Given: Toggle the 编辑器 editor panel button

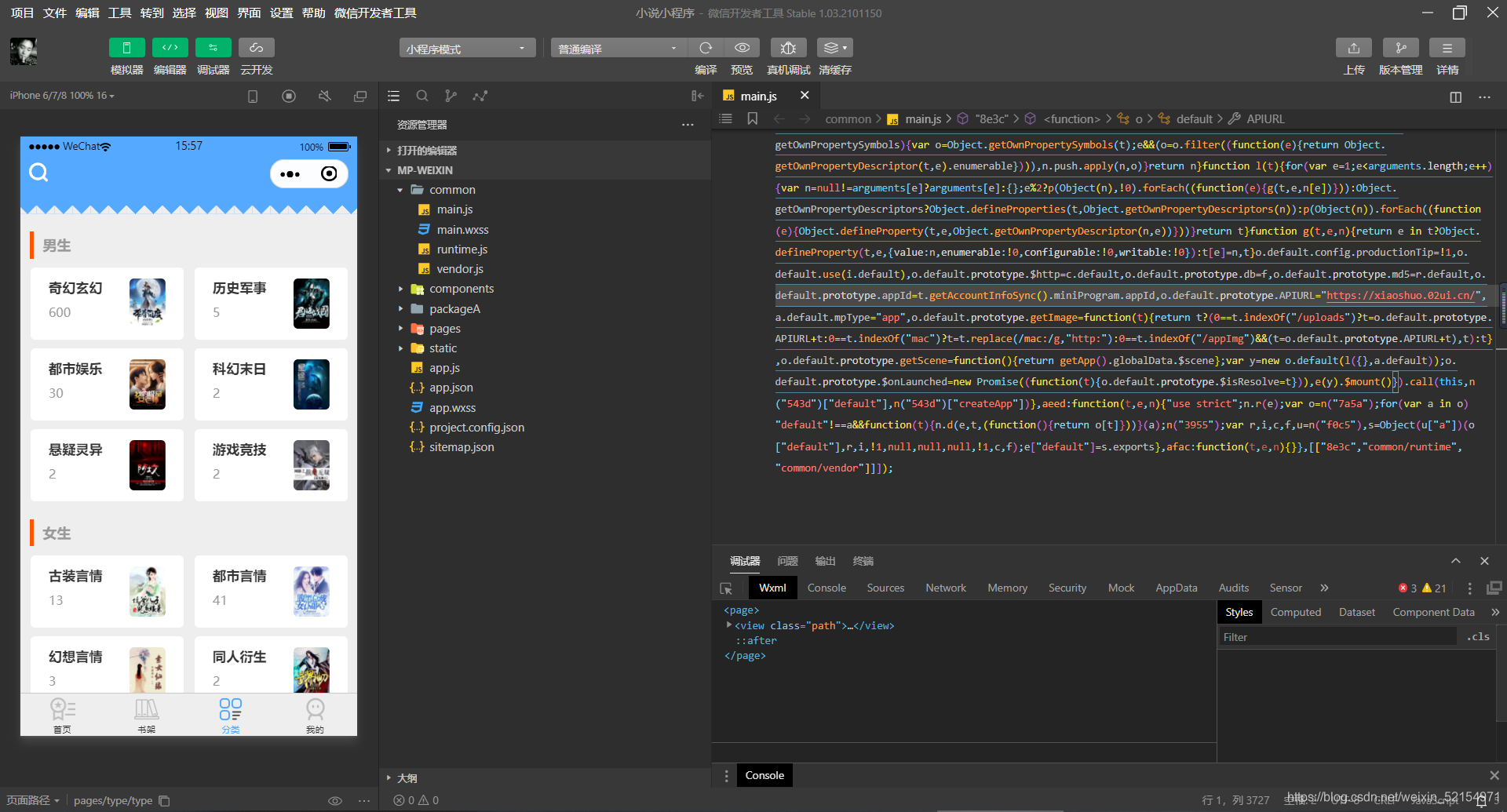Looking at the screenshot, I should pyautogui.click(x=170, y=48).
